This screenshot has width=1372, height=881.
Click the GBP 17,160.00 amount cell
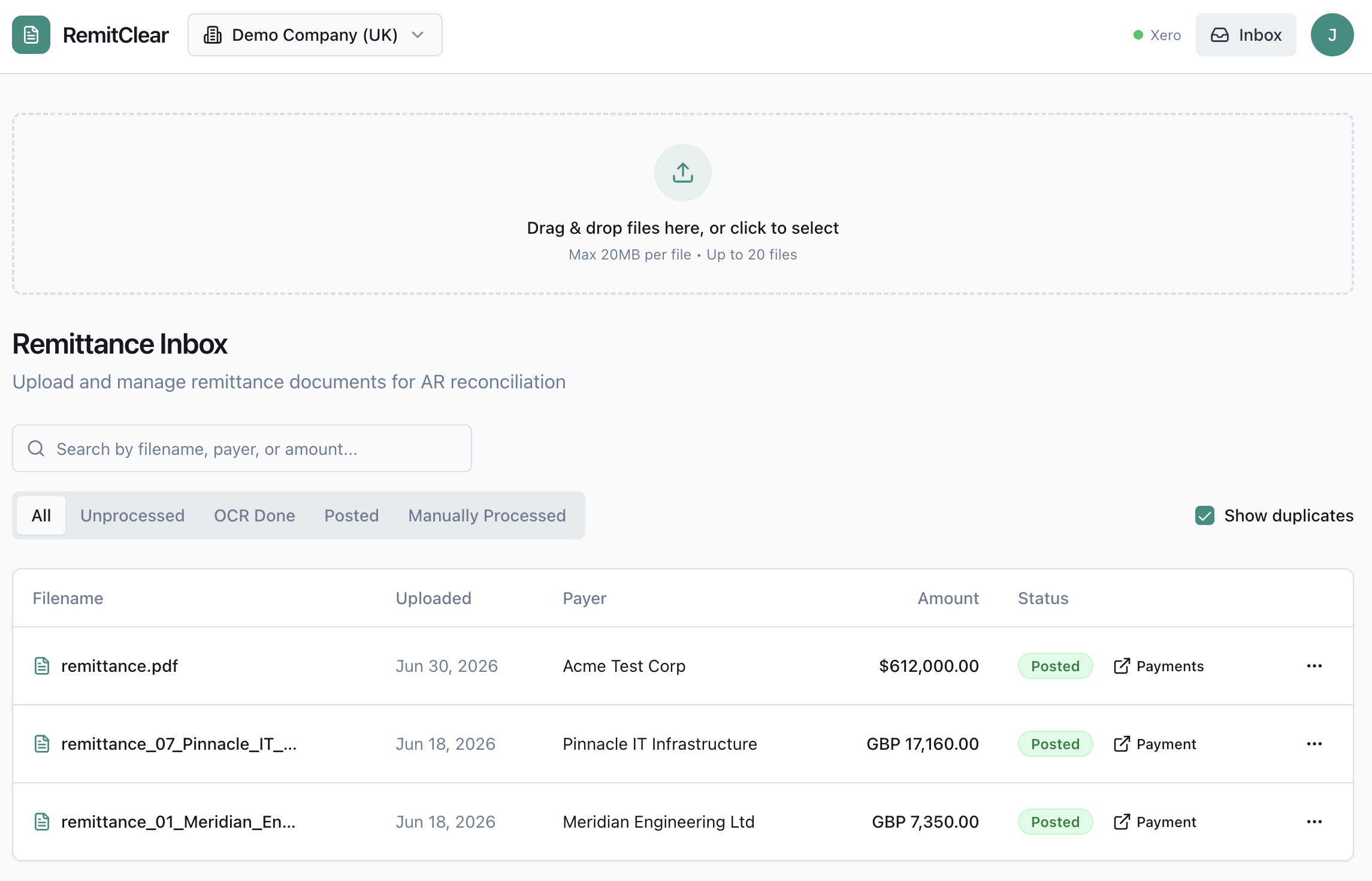click(x=923, y=744)
